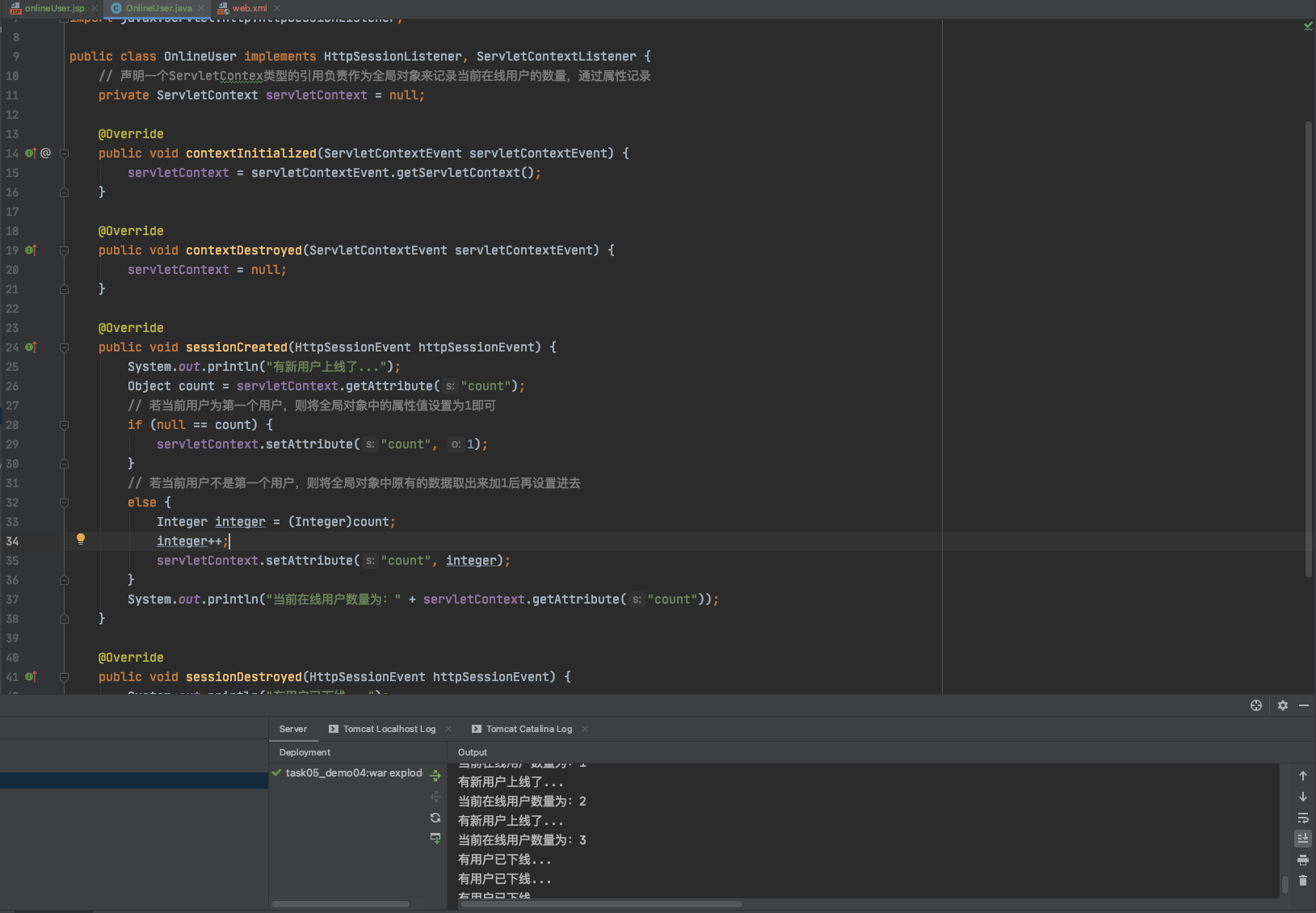
Task: Click the Output pane vertical scrollbar thumb
Action: pos(1285,885)
